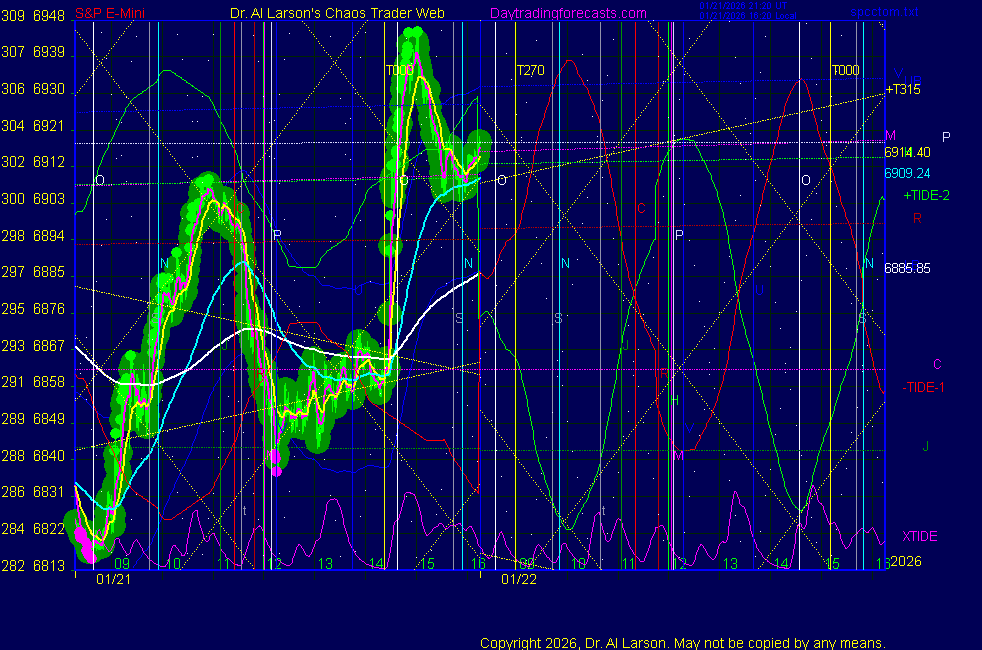Click the cyan 6909.24 price readout
The image size is (982, 650).
pyautogui.click(x=907, y=172)
